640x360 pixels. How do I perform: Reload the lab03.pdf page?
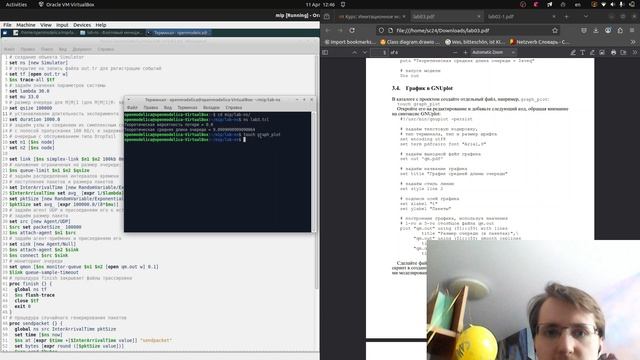[352, 30]
